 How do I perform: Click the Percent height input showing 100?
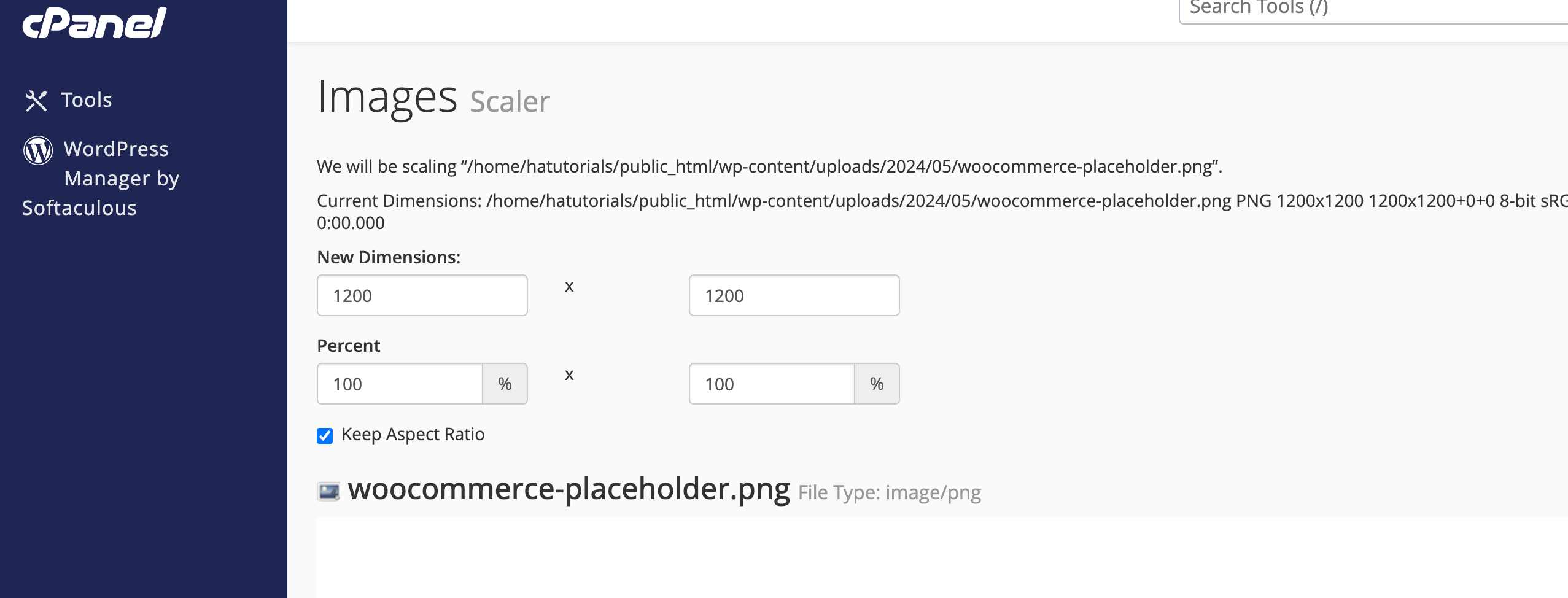coord(772,384)
